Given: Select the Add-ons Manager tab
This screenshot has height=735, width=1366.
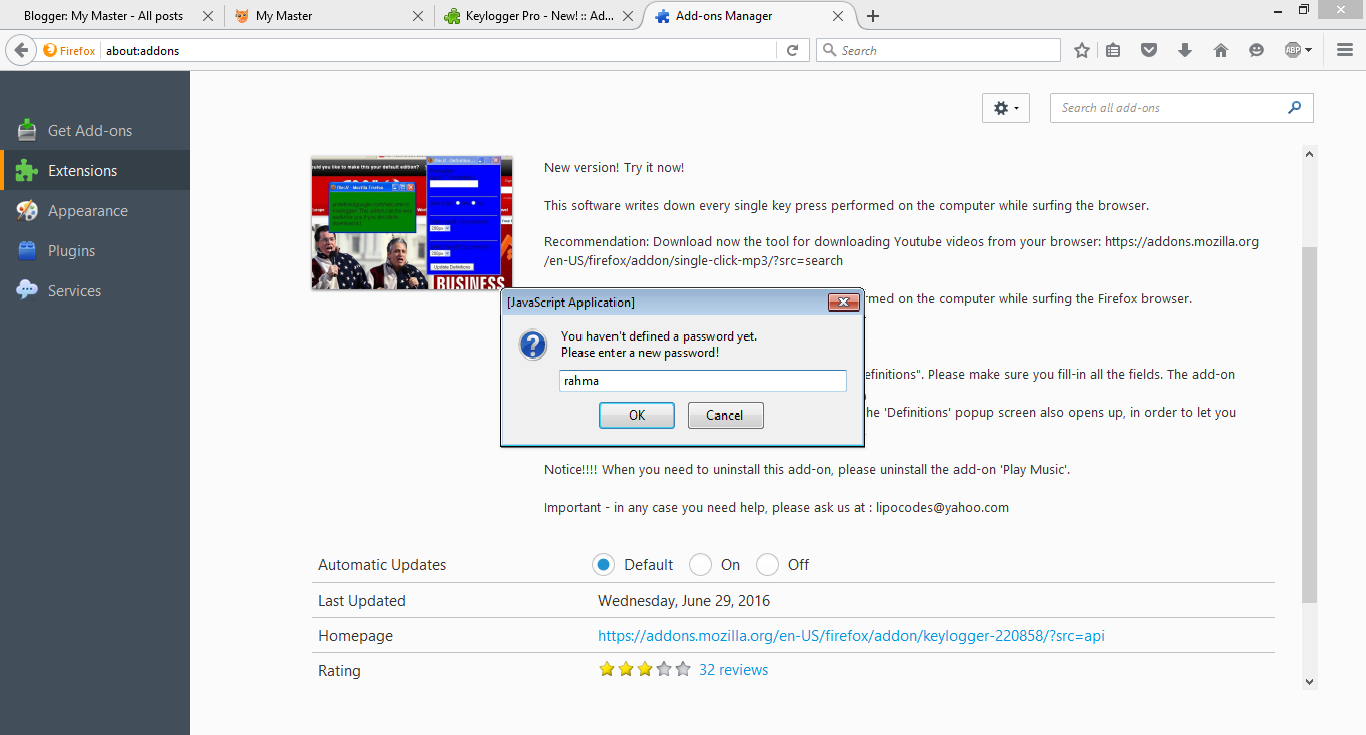Looking at the screenshot, I should coord(751,16).
